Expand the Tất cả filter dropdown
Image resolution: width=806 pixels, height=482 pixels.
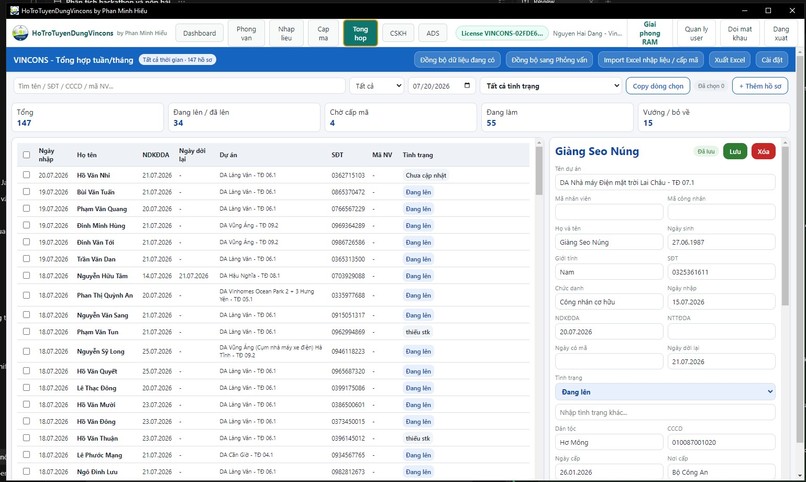pyautogui.click(x=377, y=86)
